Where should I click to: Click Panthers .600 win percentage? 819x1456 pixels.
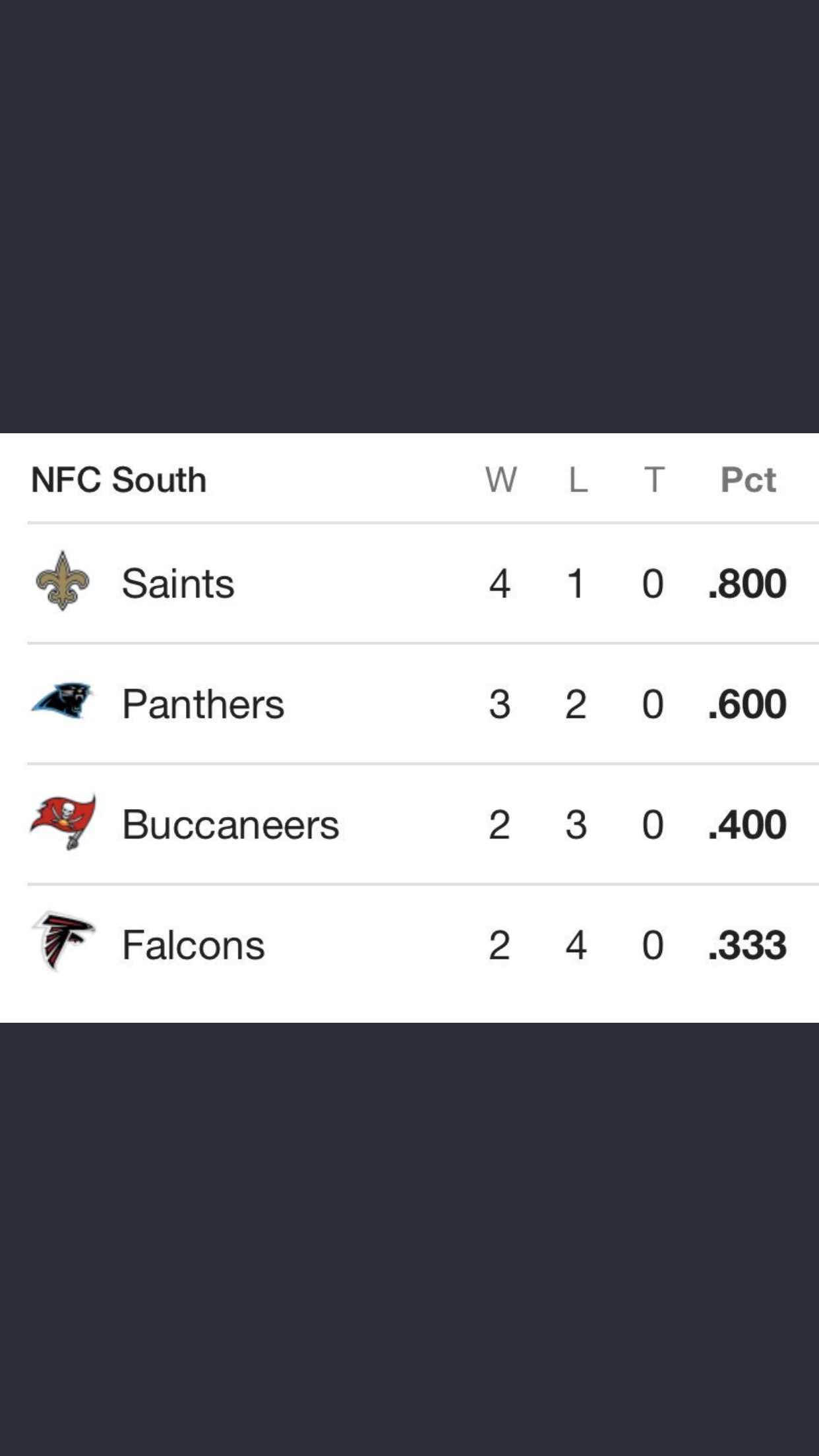[747, 704]
